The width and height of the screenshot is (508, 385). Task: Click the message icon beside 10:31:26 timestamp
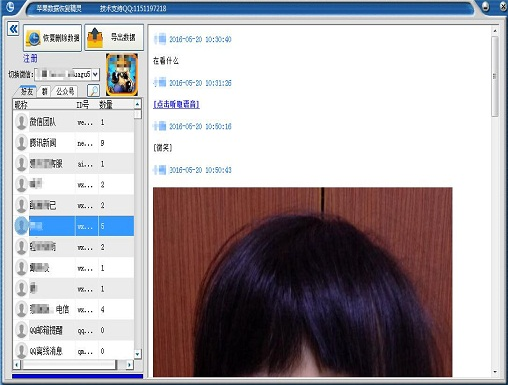point(160,82)
